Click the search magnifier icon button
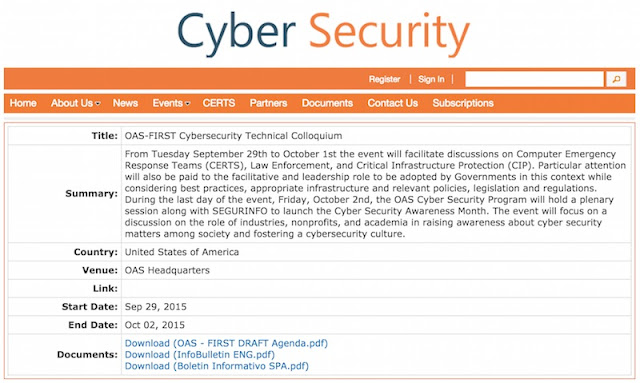The image size is (640, 383). 616,79
